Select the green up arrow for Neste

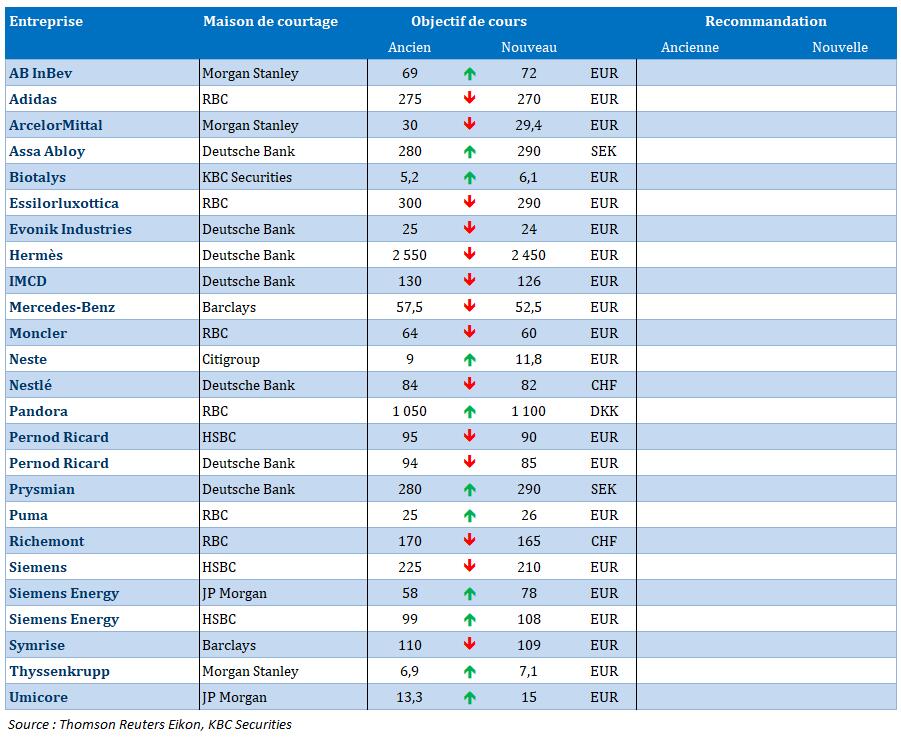469,360
